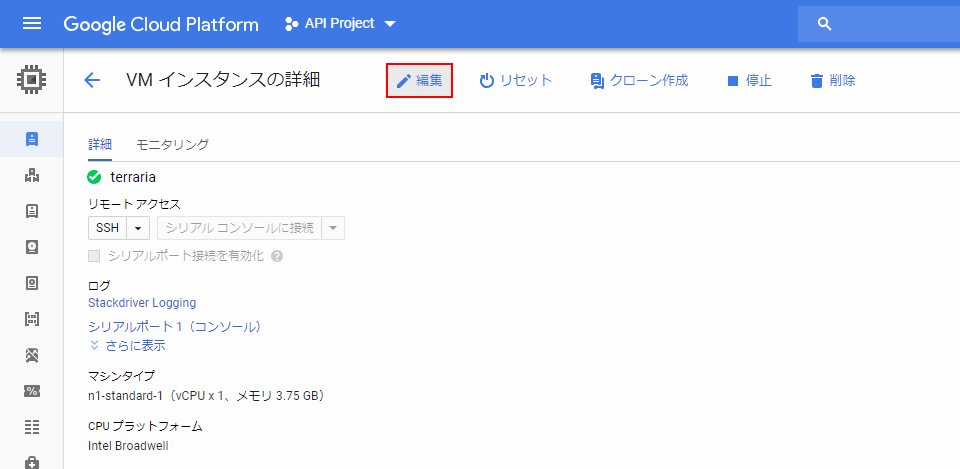Image resolution: width=960 pixels, height=469 pixels.
Task: Open the hamburger navigation menu
Action: (32, 24)
